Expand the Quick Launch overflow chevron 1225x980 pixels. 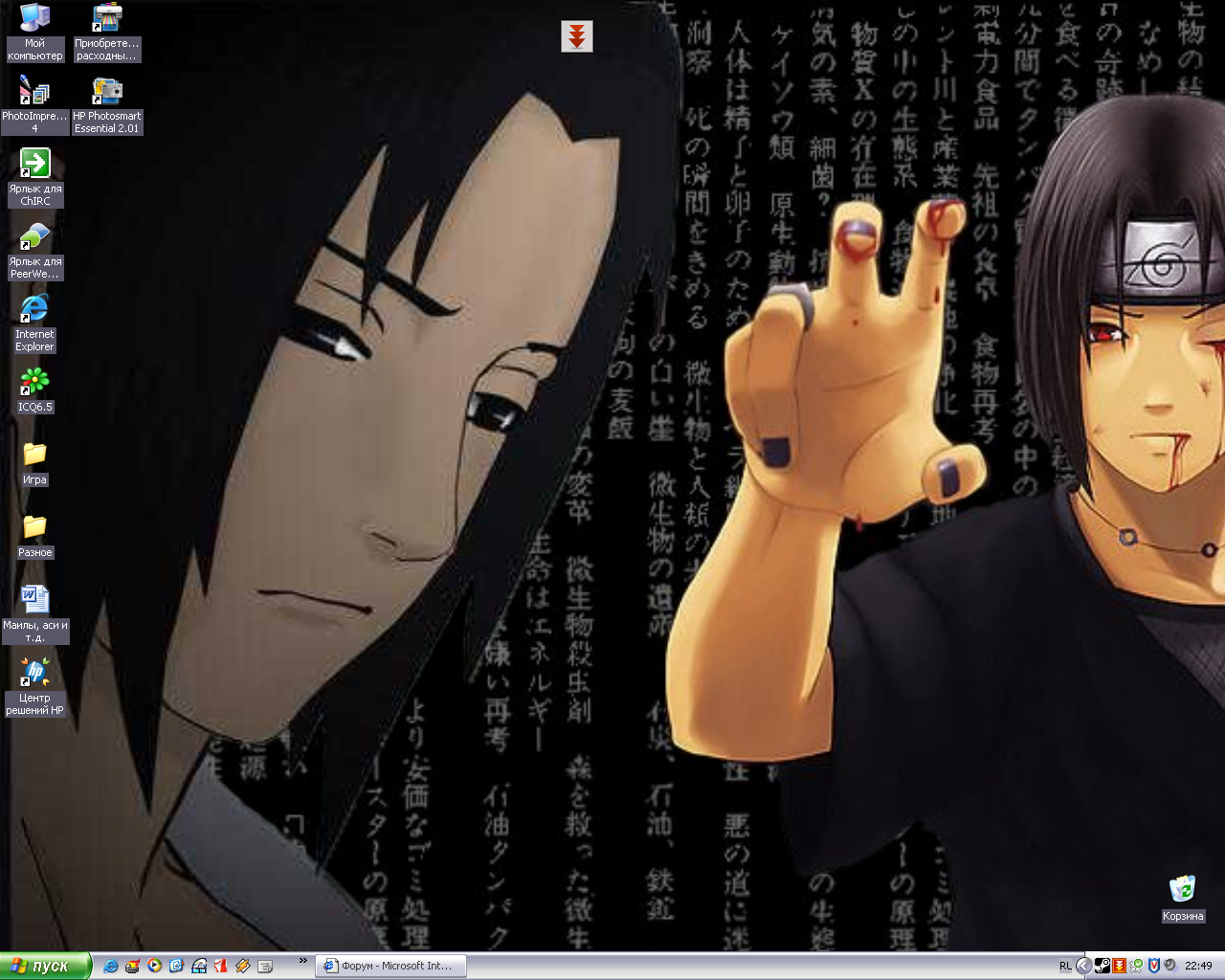pos(303,960)
